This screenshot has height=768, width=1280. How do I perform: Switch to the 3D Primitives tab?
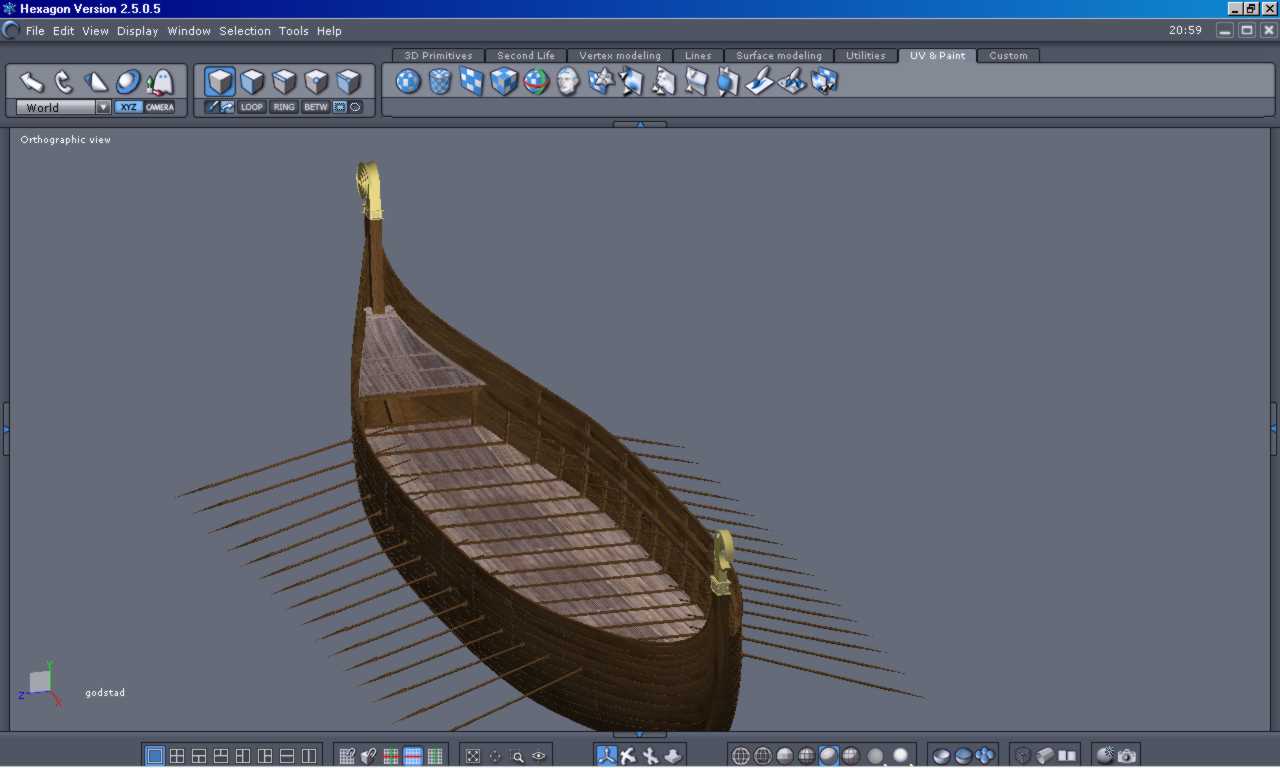coord(438,56)
